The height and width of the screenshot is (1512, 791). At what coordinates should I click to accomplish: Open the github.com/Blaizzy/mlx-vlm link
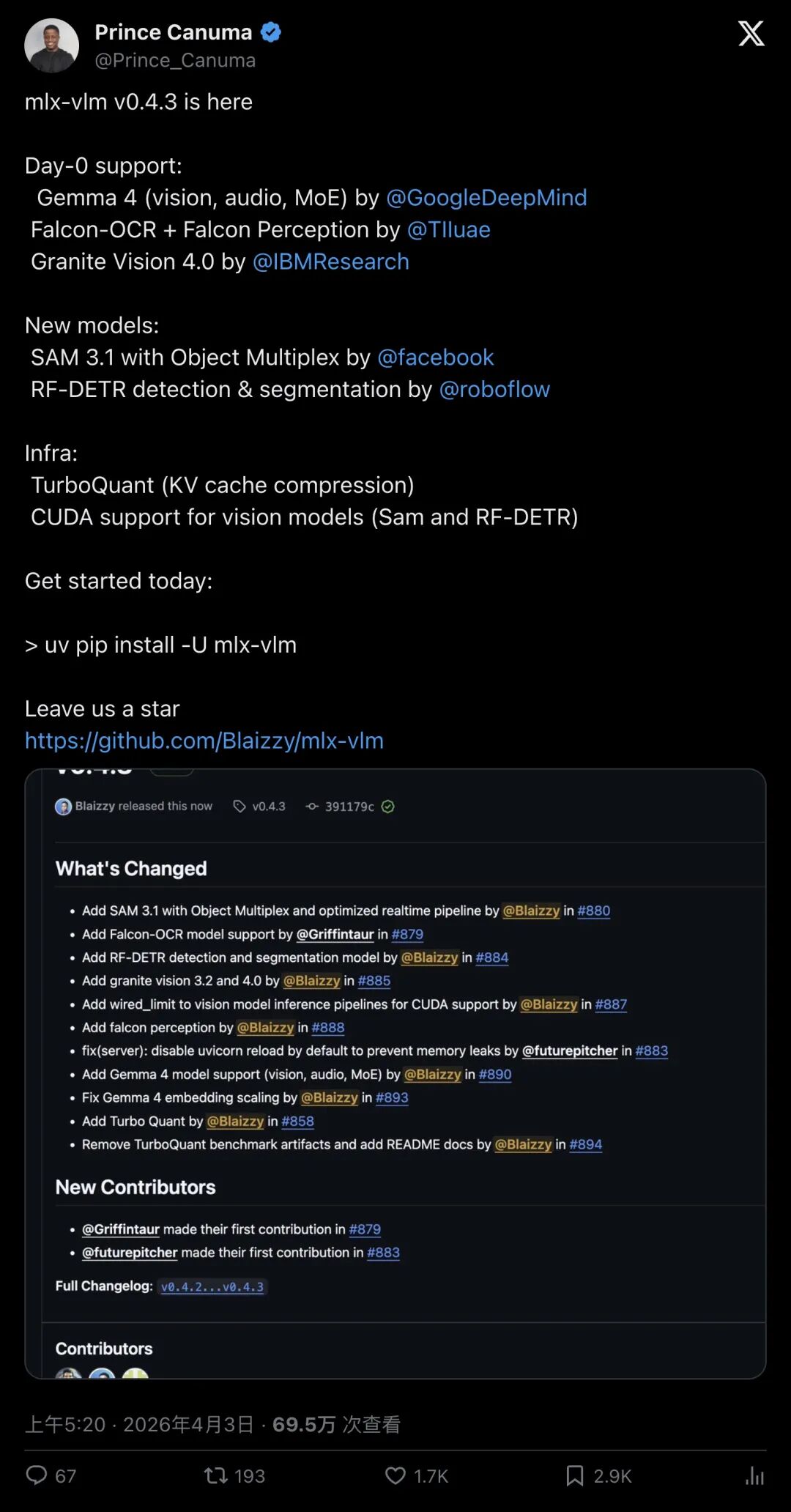click(x=204, y=741)
